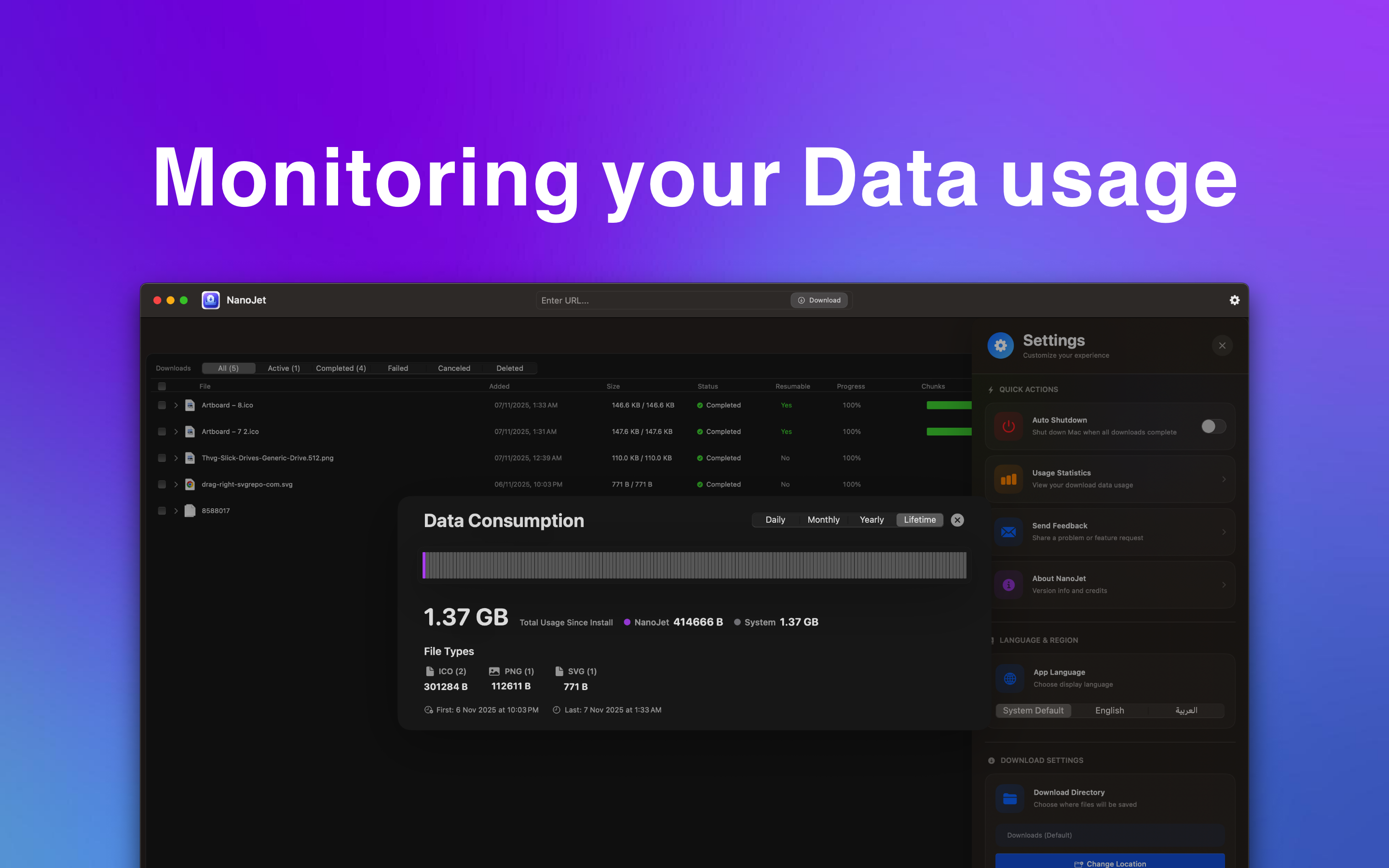Toggle the Auto Shutdown switch
This screenshot has height=868, width=1389.
pyautogui.click(x=1213, y=427)
